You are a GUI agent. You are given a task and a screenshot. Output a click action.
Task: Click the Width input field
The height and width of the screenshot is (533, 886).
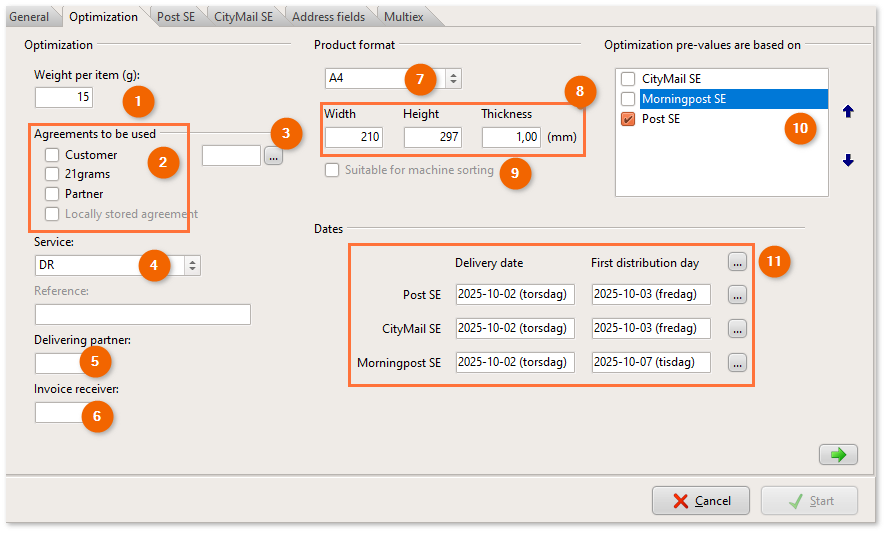pos(353,137)
